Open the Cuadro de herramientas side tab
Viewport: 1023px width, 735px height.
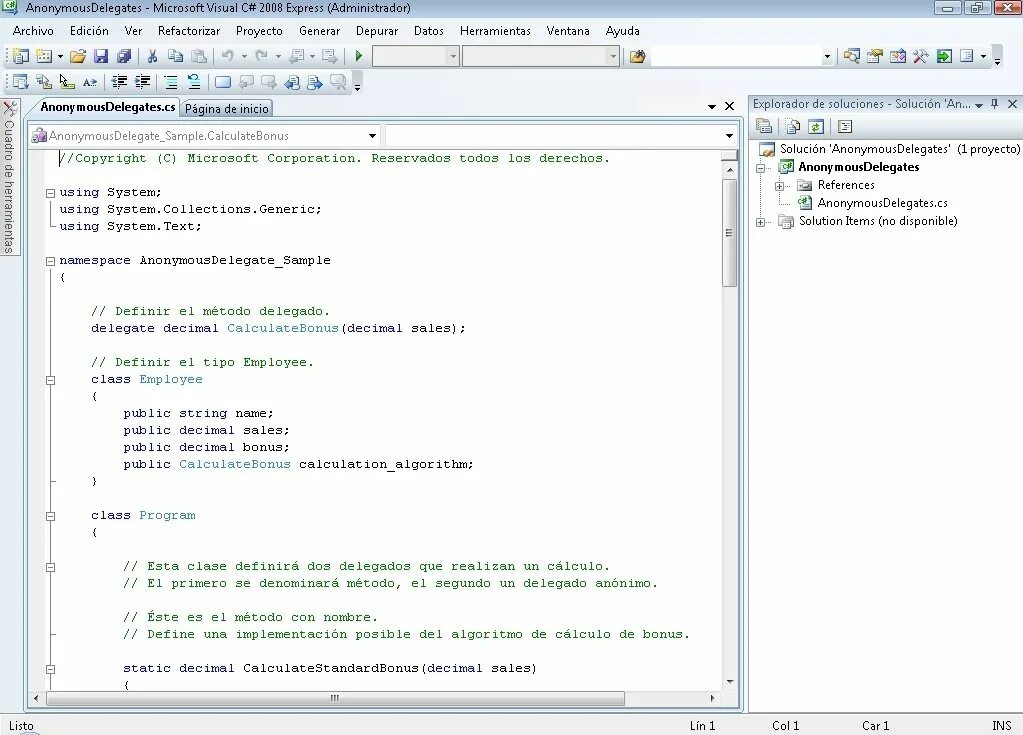click(x=9, y=178)
